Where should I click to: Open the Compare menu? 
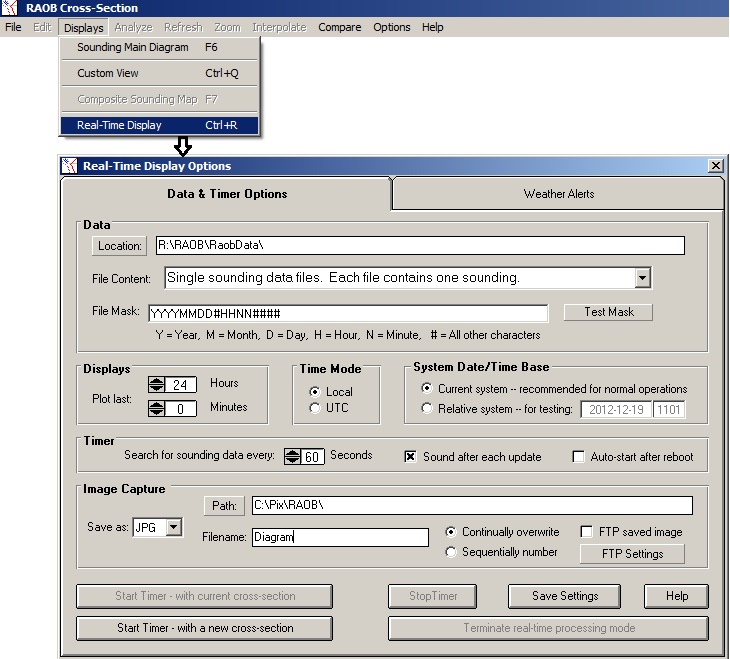click(339, 27)
